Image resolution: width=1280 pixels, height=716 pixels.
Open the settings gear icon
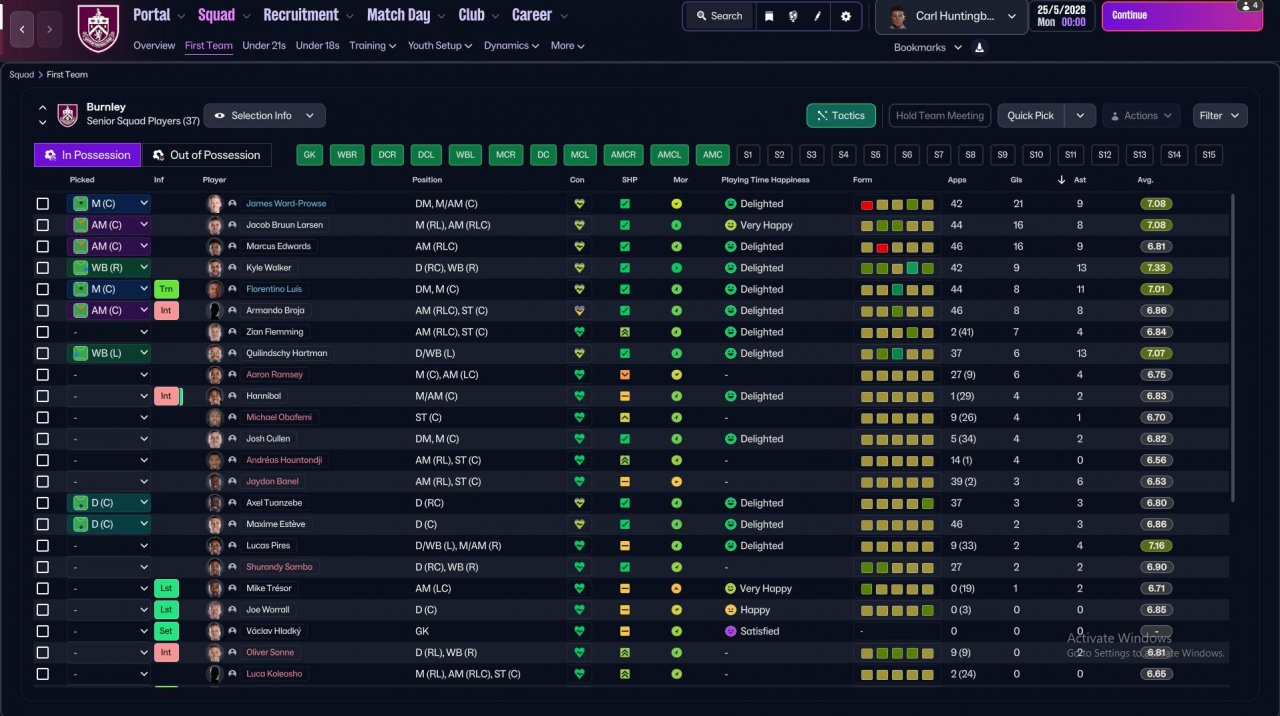pyautogui.click(x=846, y=16)
